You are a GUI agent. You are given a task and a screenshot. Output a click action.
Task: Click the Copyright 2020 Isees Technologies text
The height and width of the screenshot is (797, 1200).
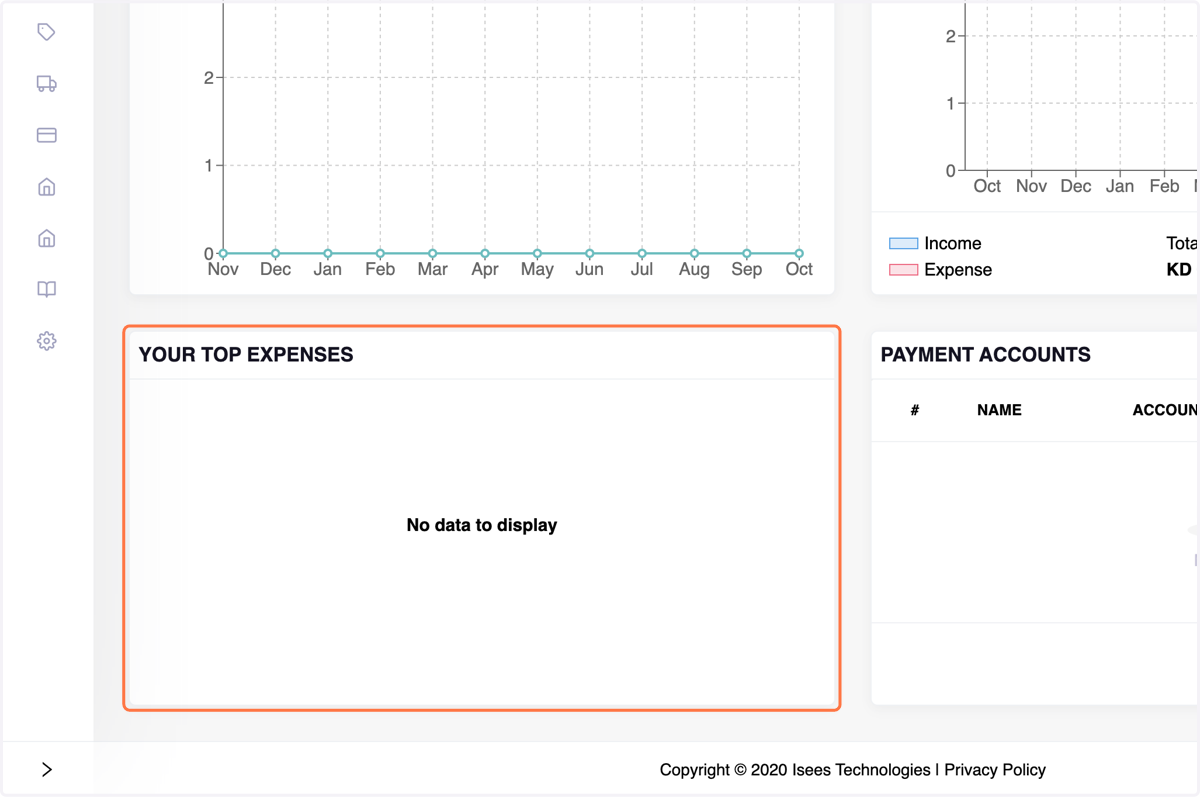tap(795, 769)
